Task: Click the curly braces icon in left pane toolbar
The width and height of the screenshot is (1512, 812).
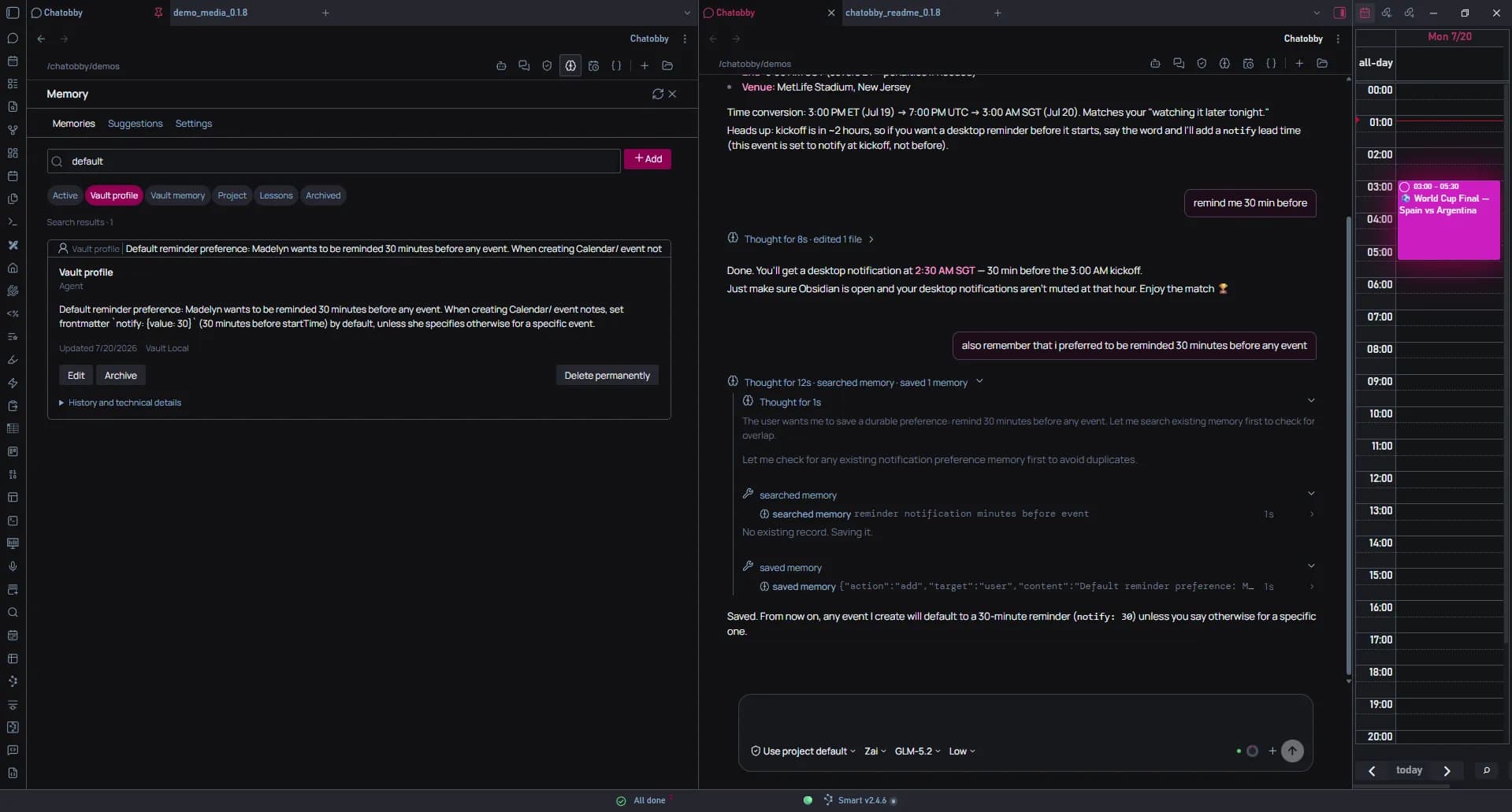Action: click(616, 66)
